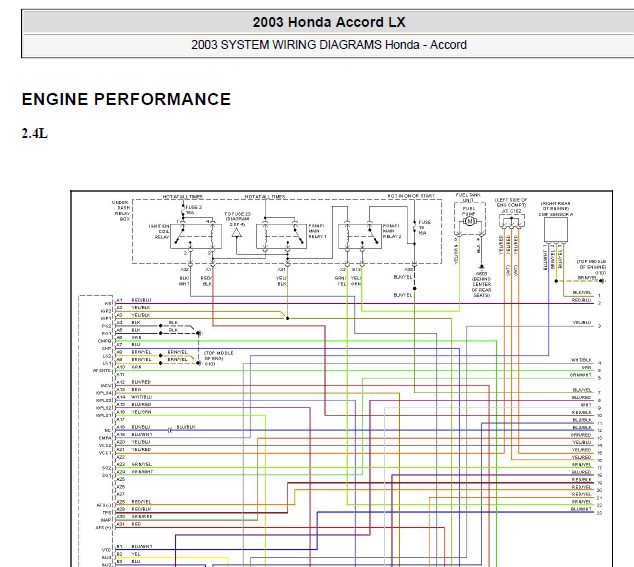Click pin A14 'WHT/BLU' wire label
Image resolution: width=634 pixels, height=567 pixels.
[142, 397]
